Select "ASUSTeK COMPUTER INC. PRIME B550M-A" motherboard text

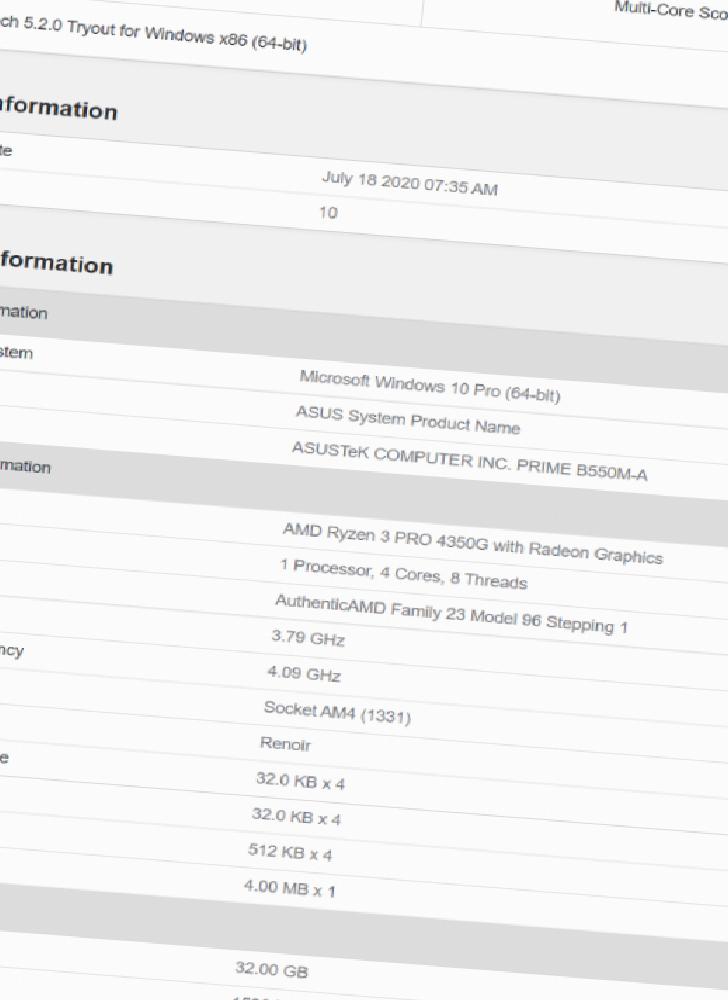(x=469, y=461)
